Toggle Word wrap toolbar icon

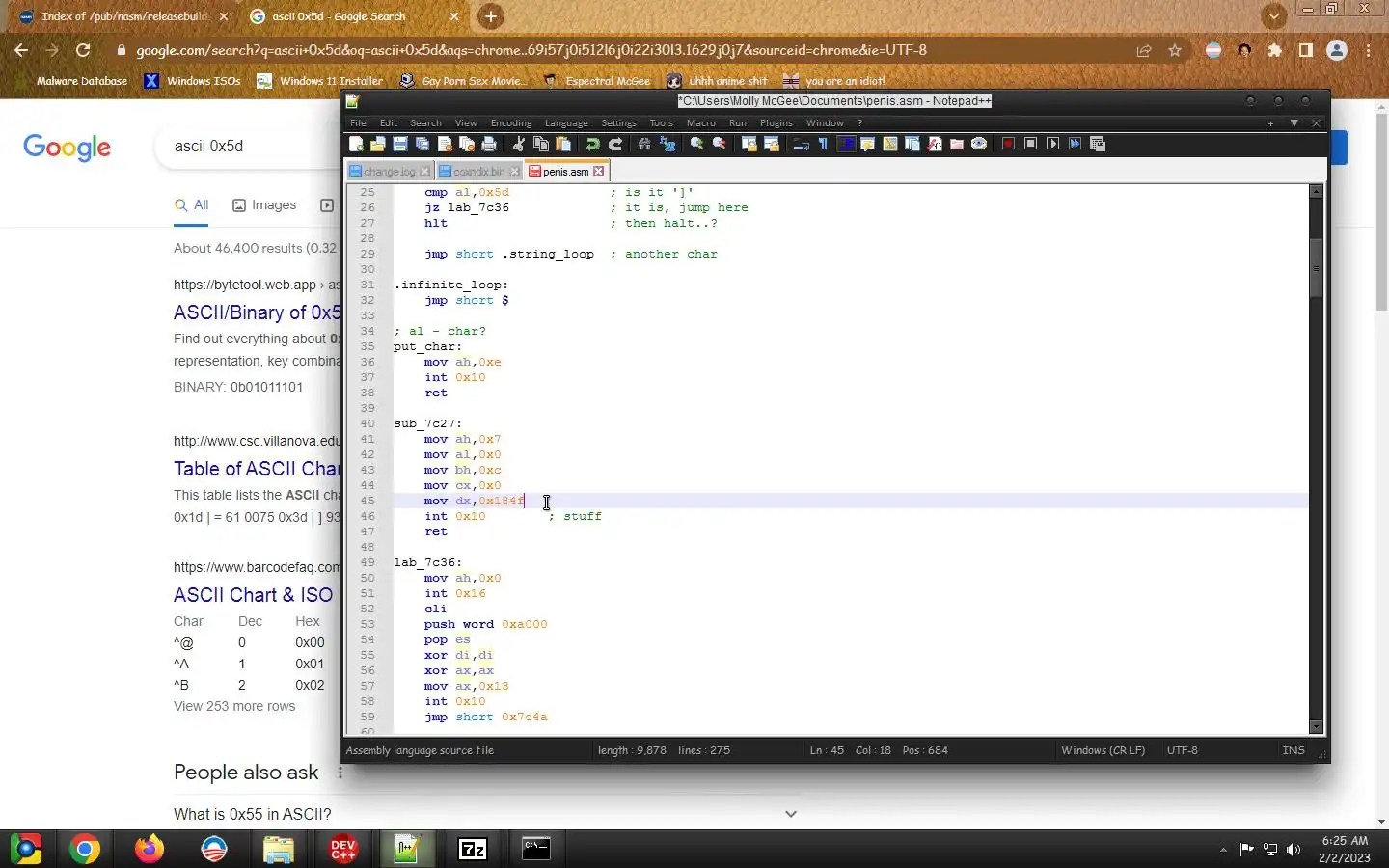click(801, 144)
